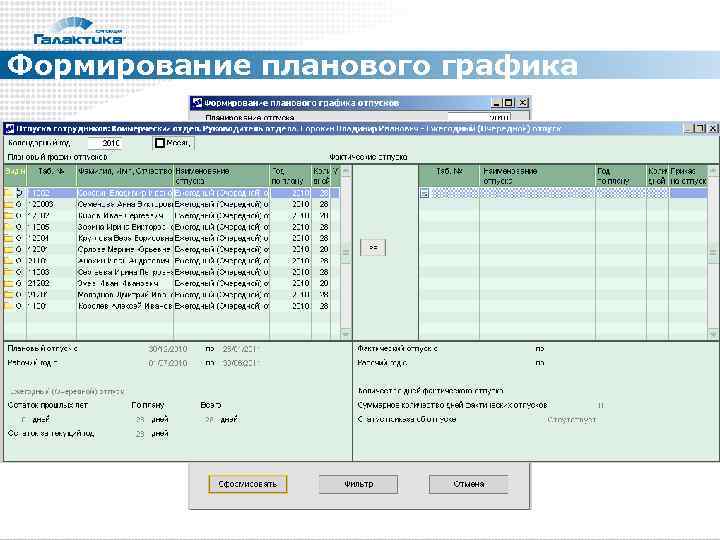Click folder icon in Зорина Ирина row
Image resolution: width=720 pixels, height=540 pixels.
[x=8, y=227]
